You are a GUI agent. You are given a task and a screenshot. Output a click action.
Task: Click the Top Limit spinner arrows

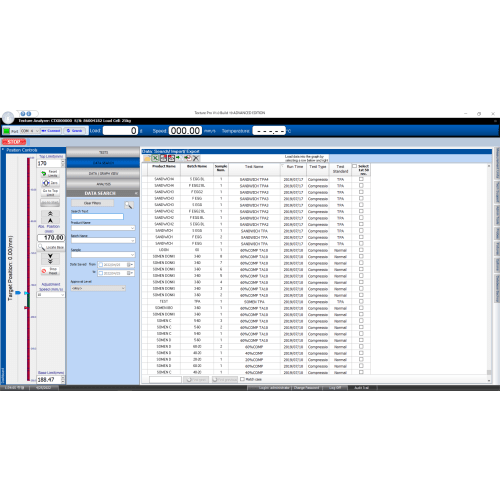[63, 163]
